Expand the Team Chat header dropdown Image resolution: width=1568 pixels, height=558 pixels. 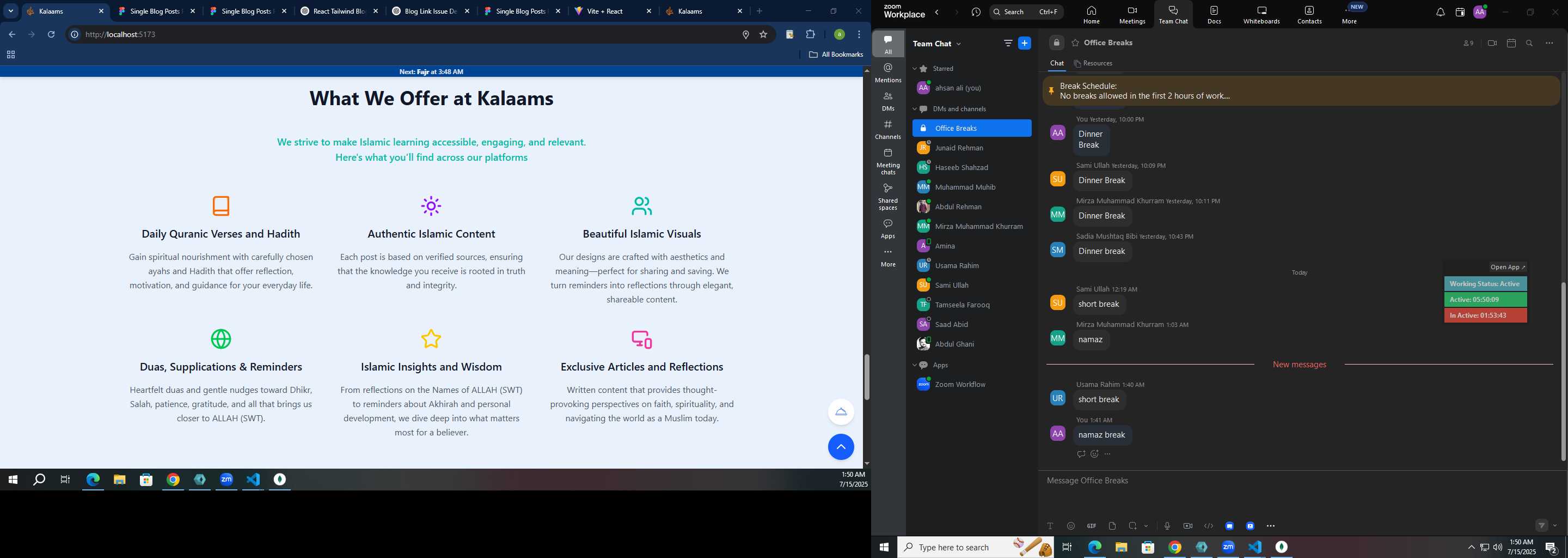pos(959,44)
